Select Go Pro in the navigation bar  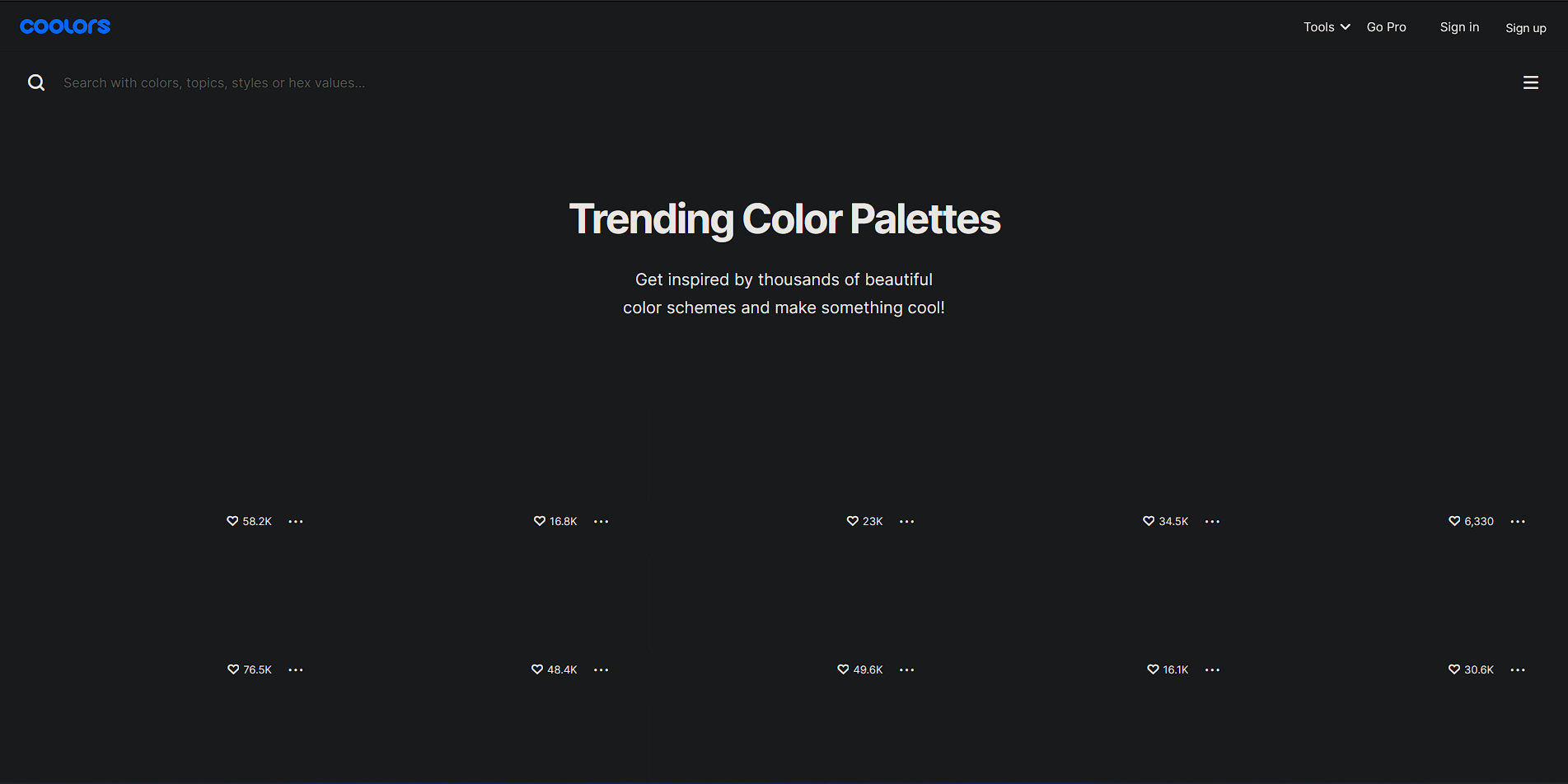tap(1386, 26)
